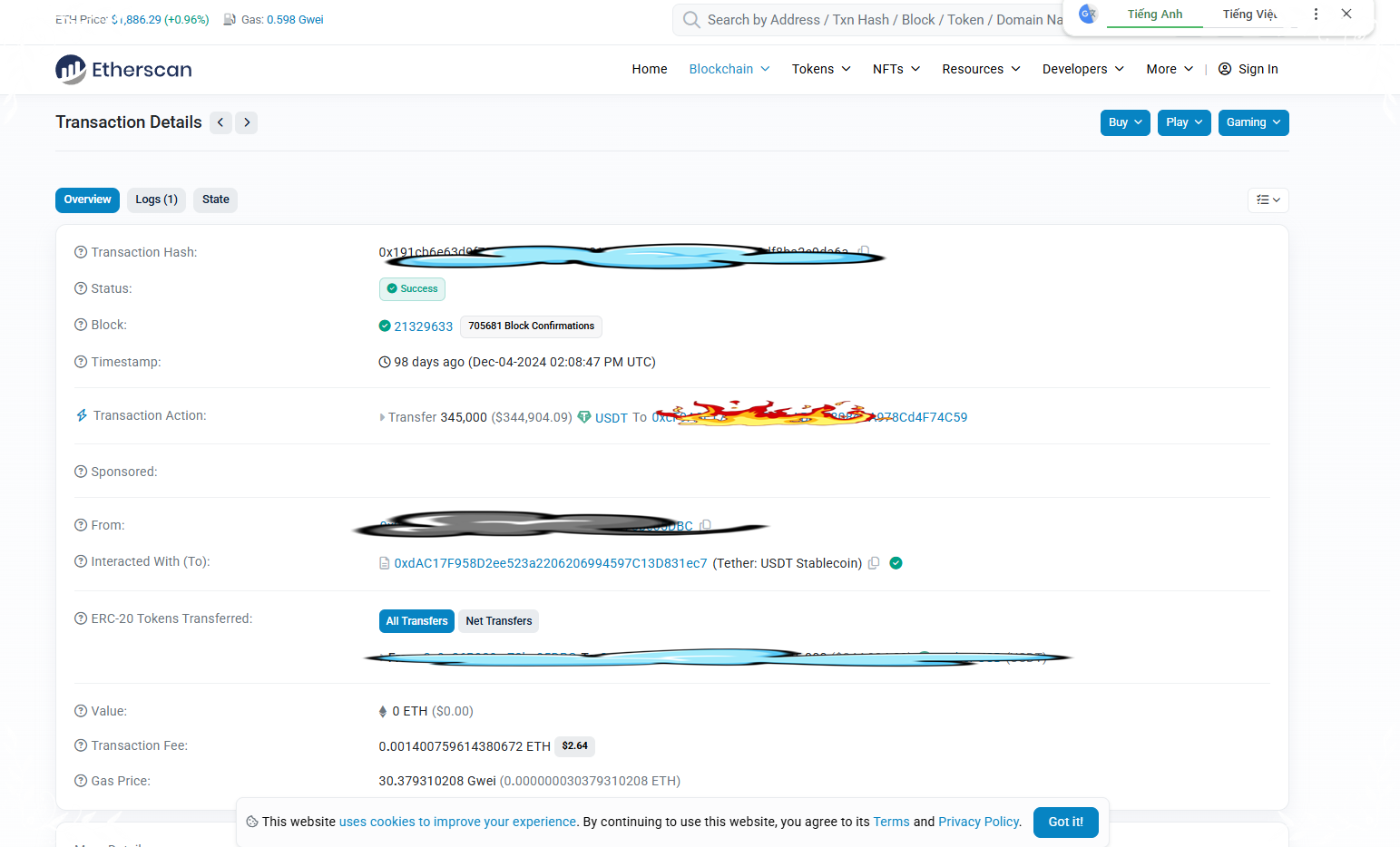1400x847 pixels.
Task: Open Tether contract address 0xdAC17F958D2ee link
Action: click(x=551, y=563)
